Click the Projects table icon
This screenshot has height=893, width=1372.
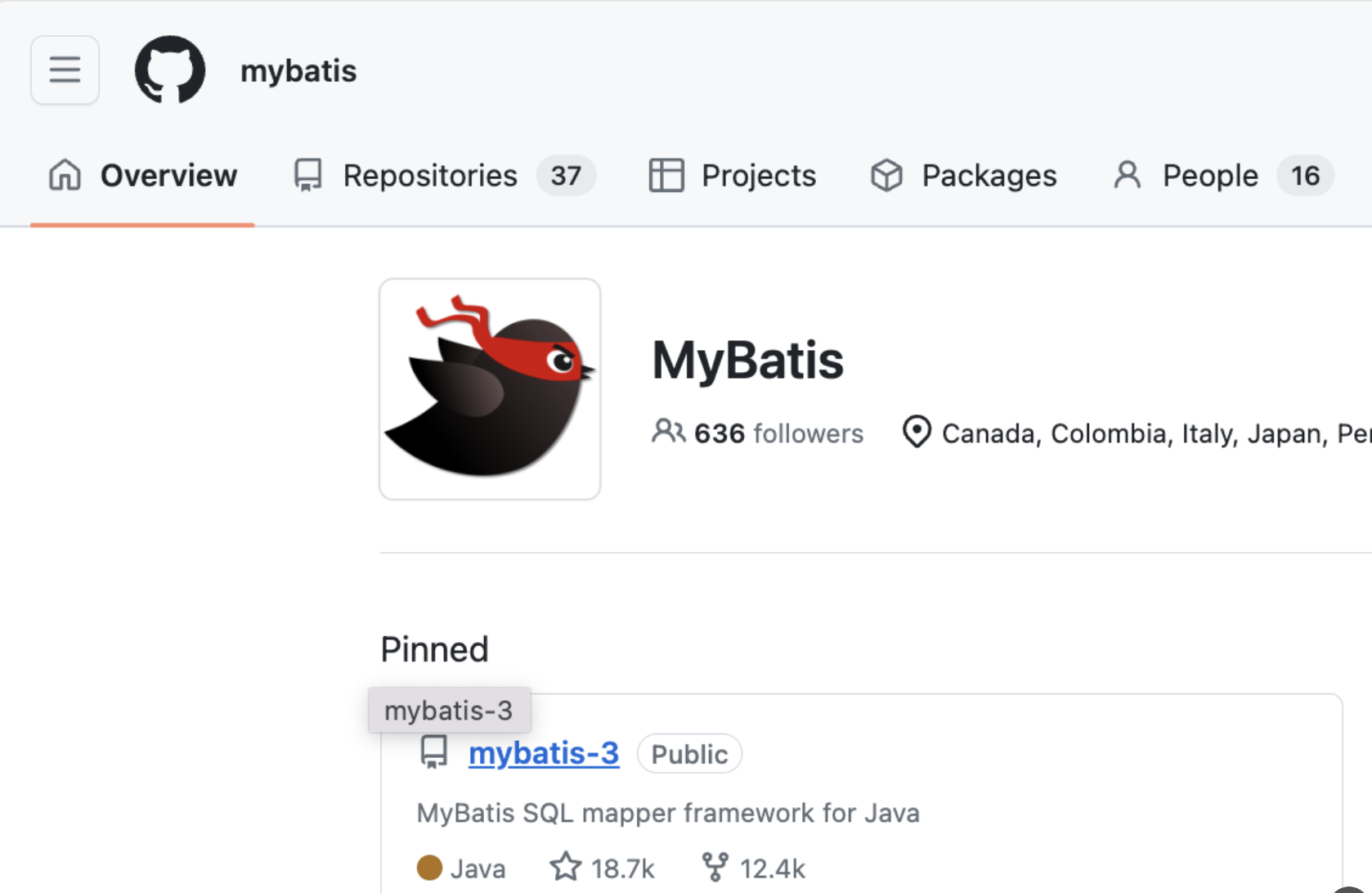pos(666,175)
